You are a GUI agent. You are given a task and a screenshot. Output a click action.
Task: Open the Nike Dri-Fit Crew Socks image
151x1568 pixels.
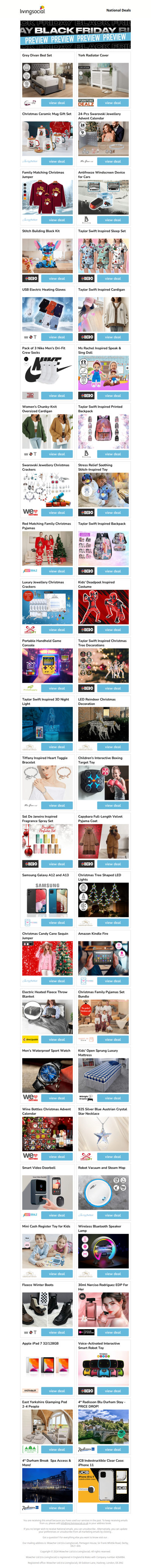[x=48, y=372]
